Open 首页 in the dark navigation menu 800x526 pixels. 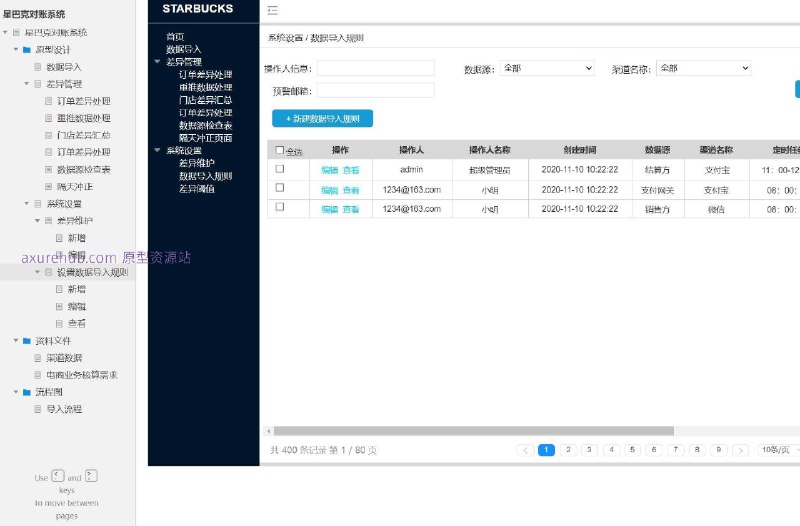click(x=175, y=37)
